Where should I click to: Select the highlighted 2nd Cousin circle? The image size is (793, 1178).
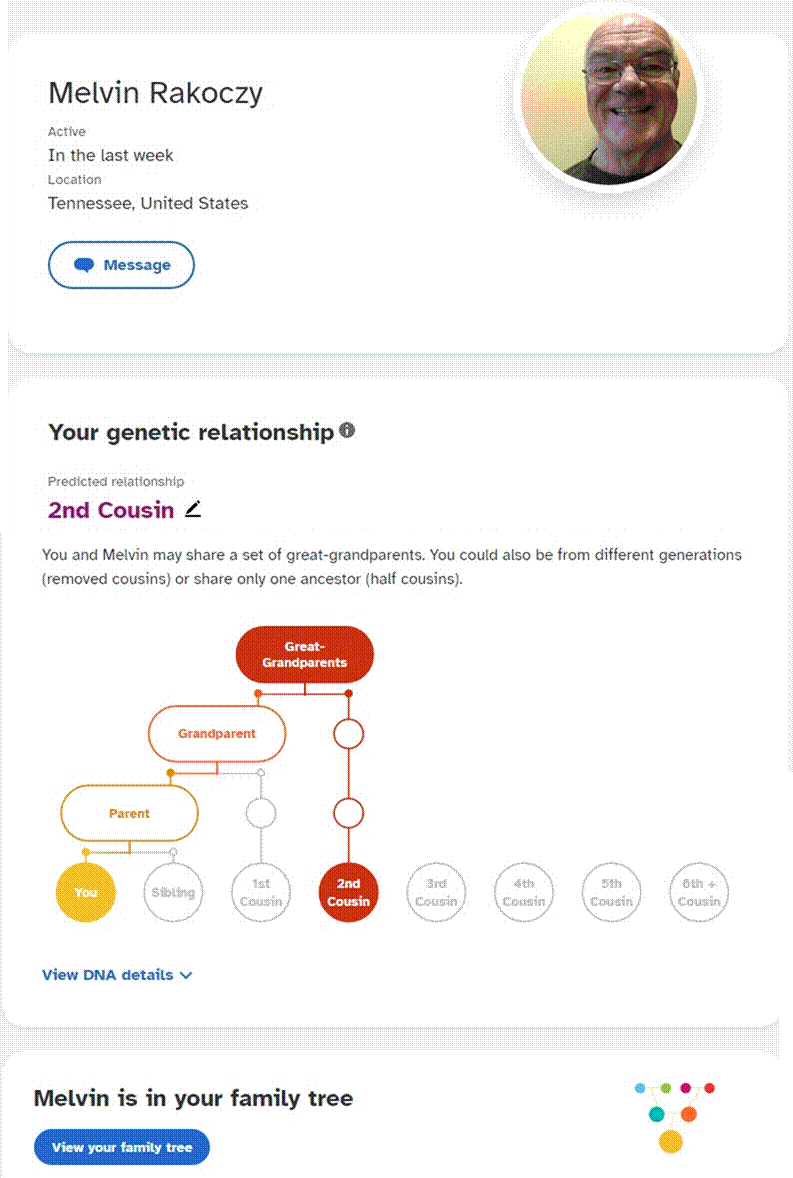[348, 893]
